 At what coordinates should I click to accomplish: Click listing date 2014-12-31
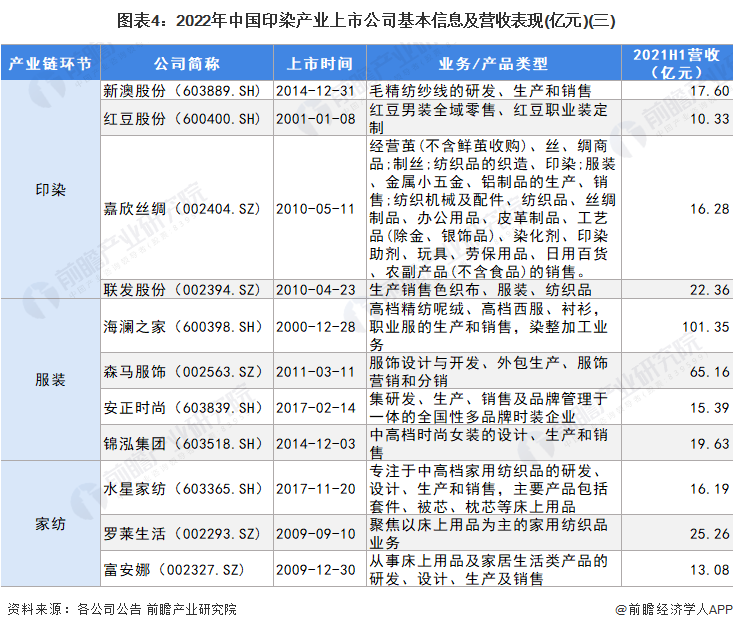316,91
